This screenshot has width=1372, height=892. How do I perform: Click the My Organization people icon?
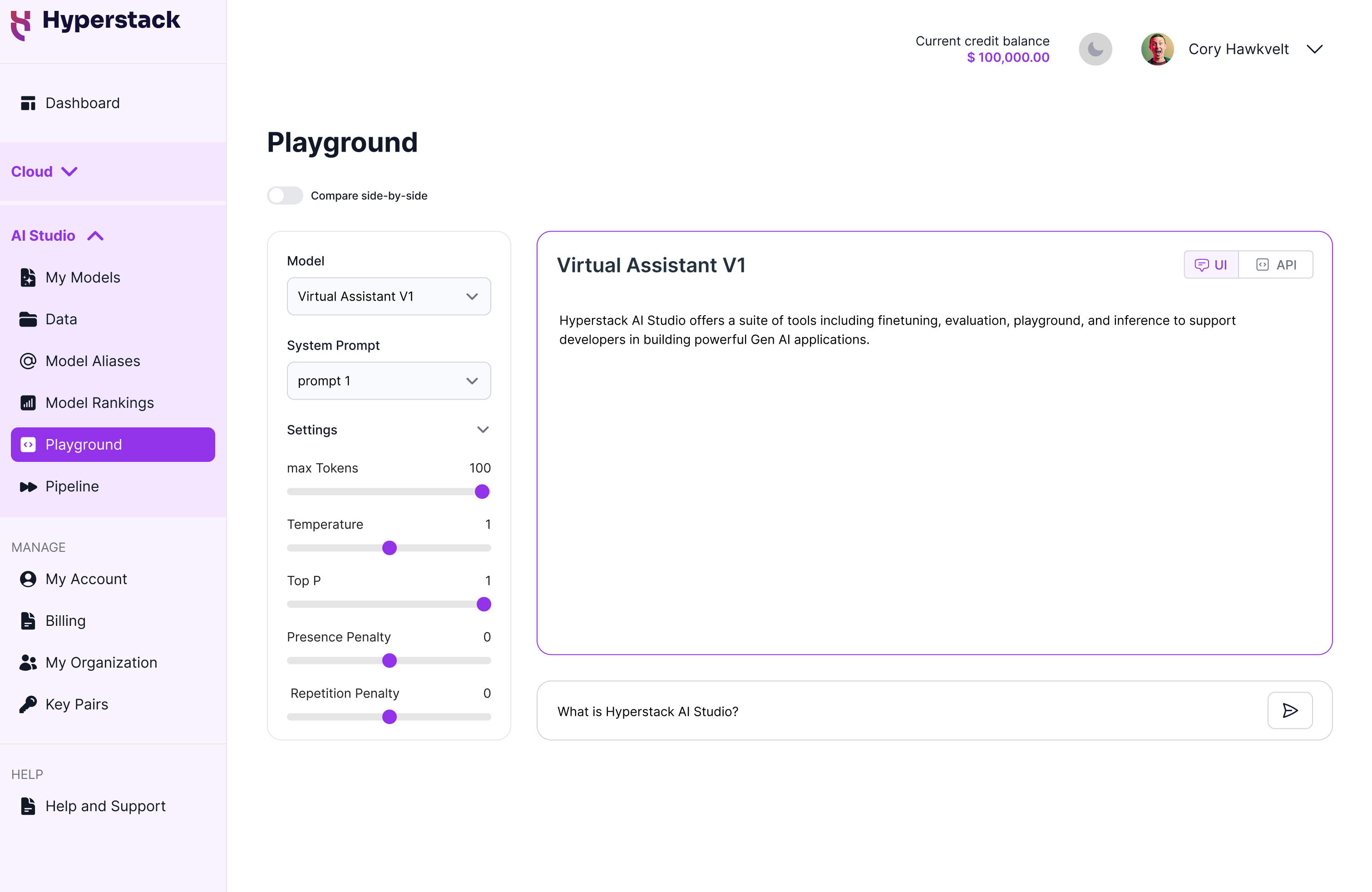pos(28,663)
